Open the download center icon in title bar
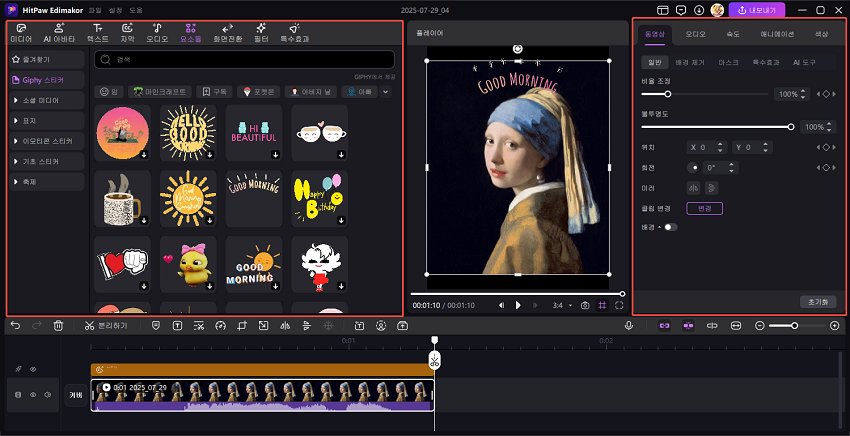Viewport: 850px width, 436px height. tap(699, 10)
